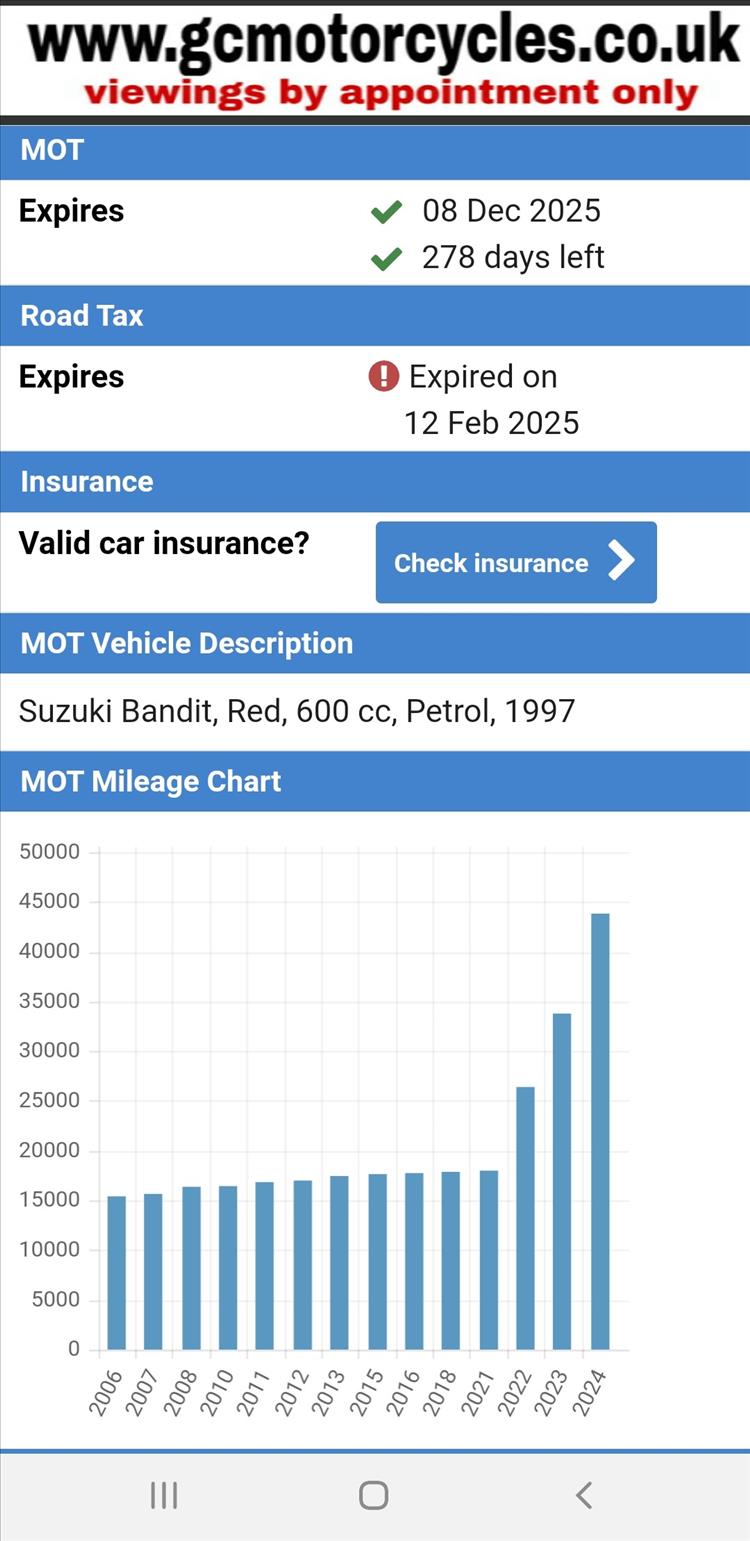Tap the Android home button icon
Image resolution: width=750 pixels, height=1541 pixels.
coord(373,1495)
